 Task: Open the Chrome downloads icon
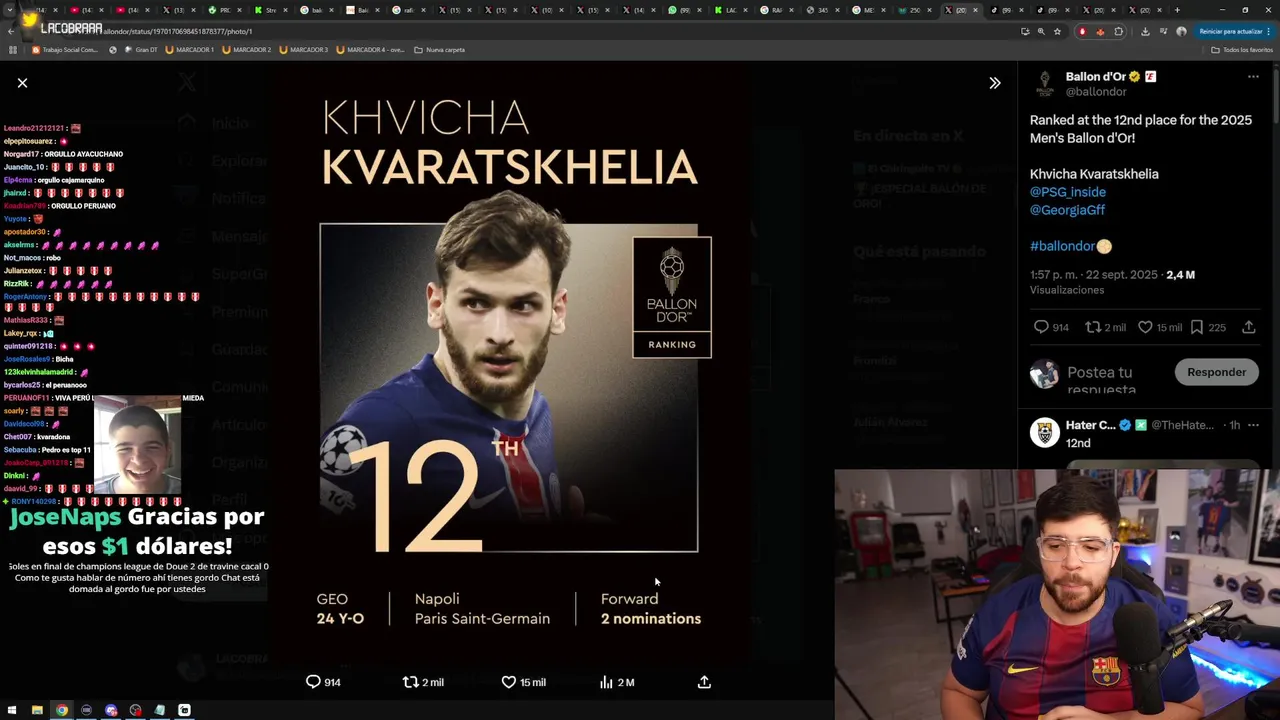tap(1145, 31)
